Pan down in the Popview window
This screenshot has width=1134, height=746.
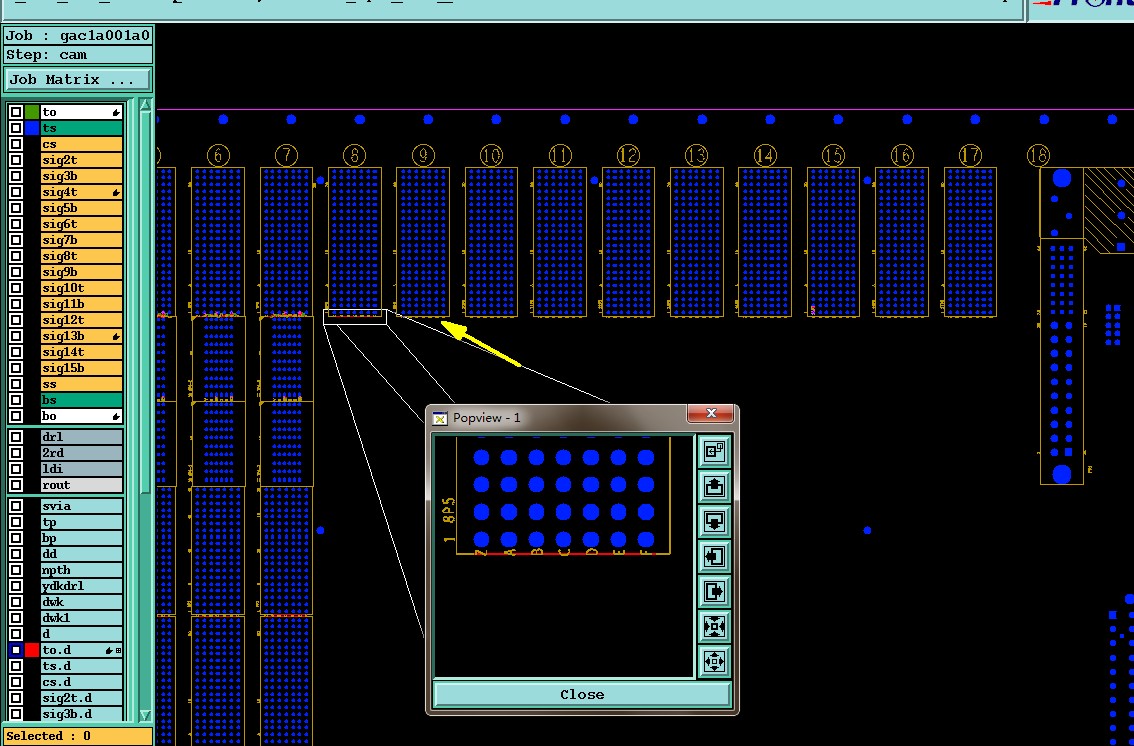714,521
